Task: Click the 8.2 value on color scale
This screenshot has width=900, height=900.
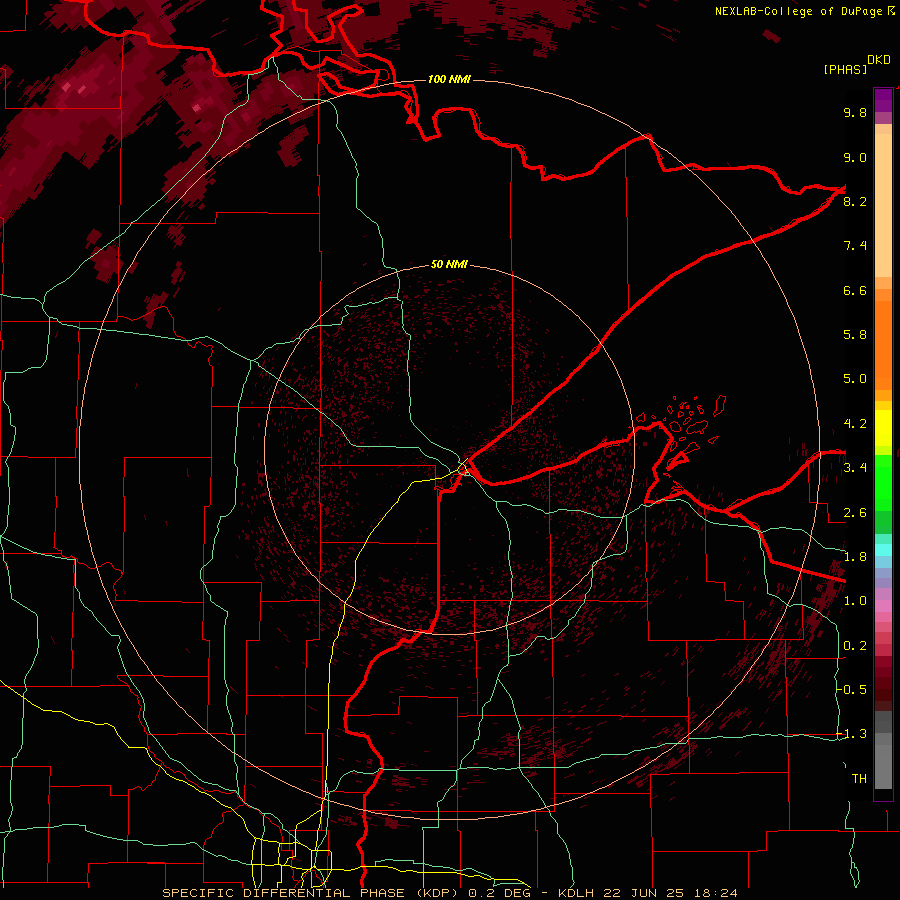Action: [855, 201]
